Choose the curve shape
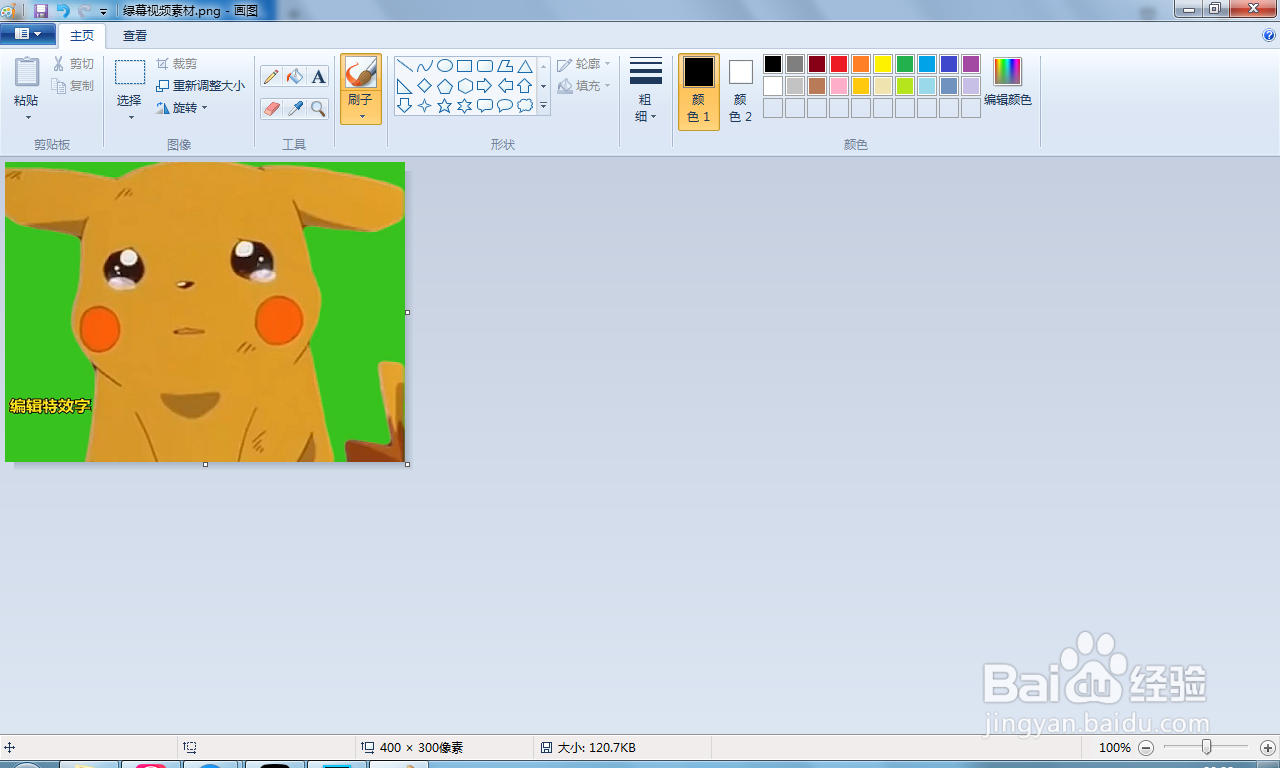Image resolution: width=1280 pixels, height=768 pixels. 425,66
